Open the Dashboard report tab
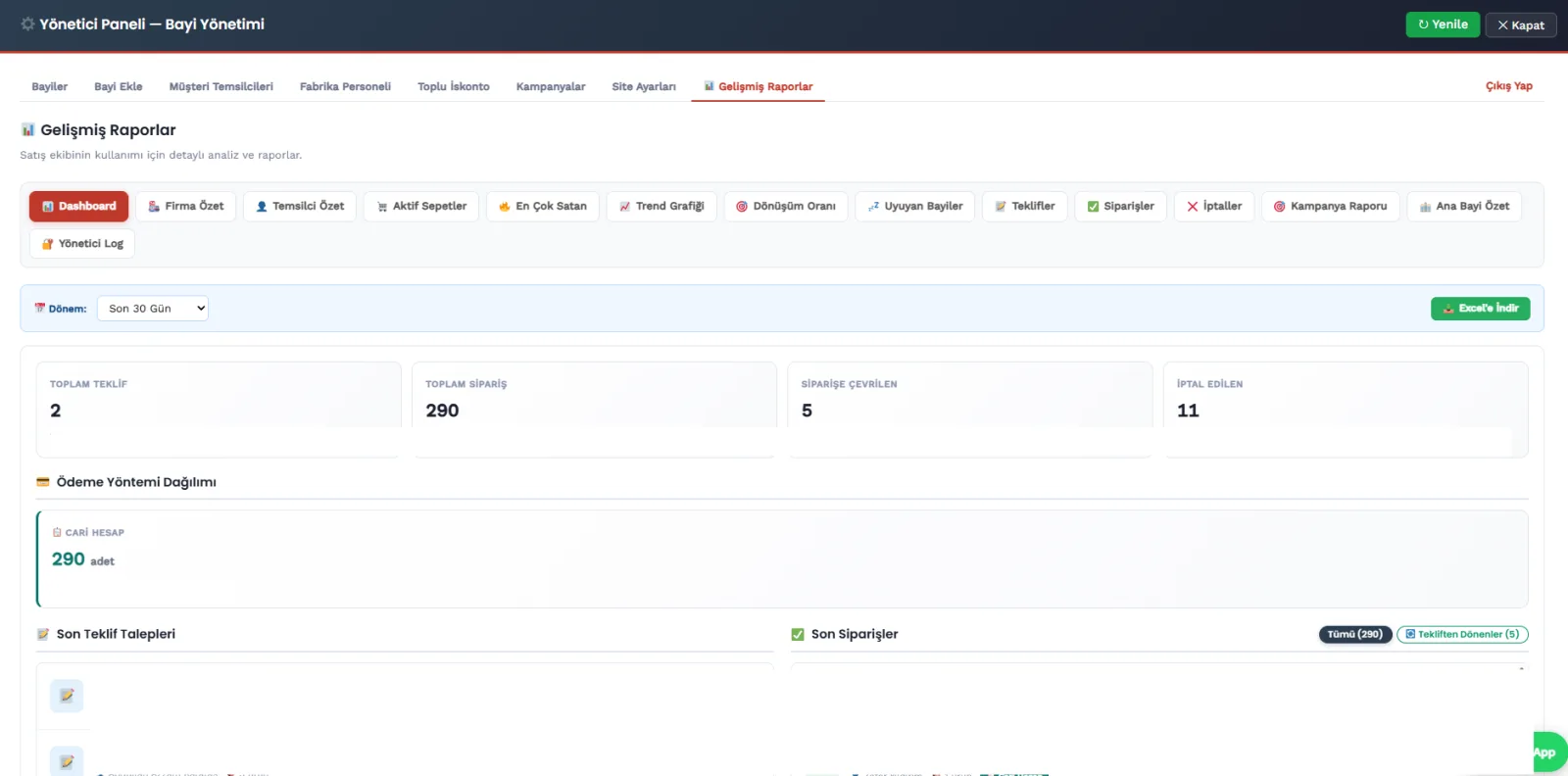The width and height of the screenshot is (1568, 776). (78, 206)
